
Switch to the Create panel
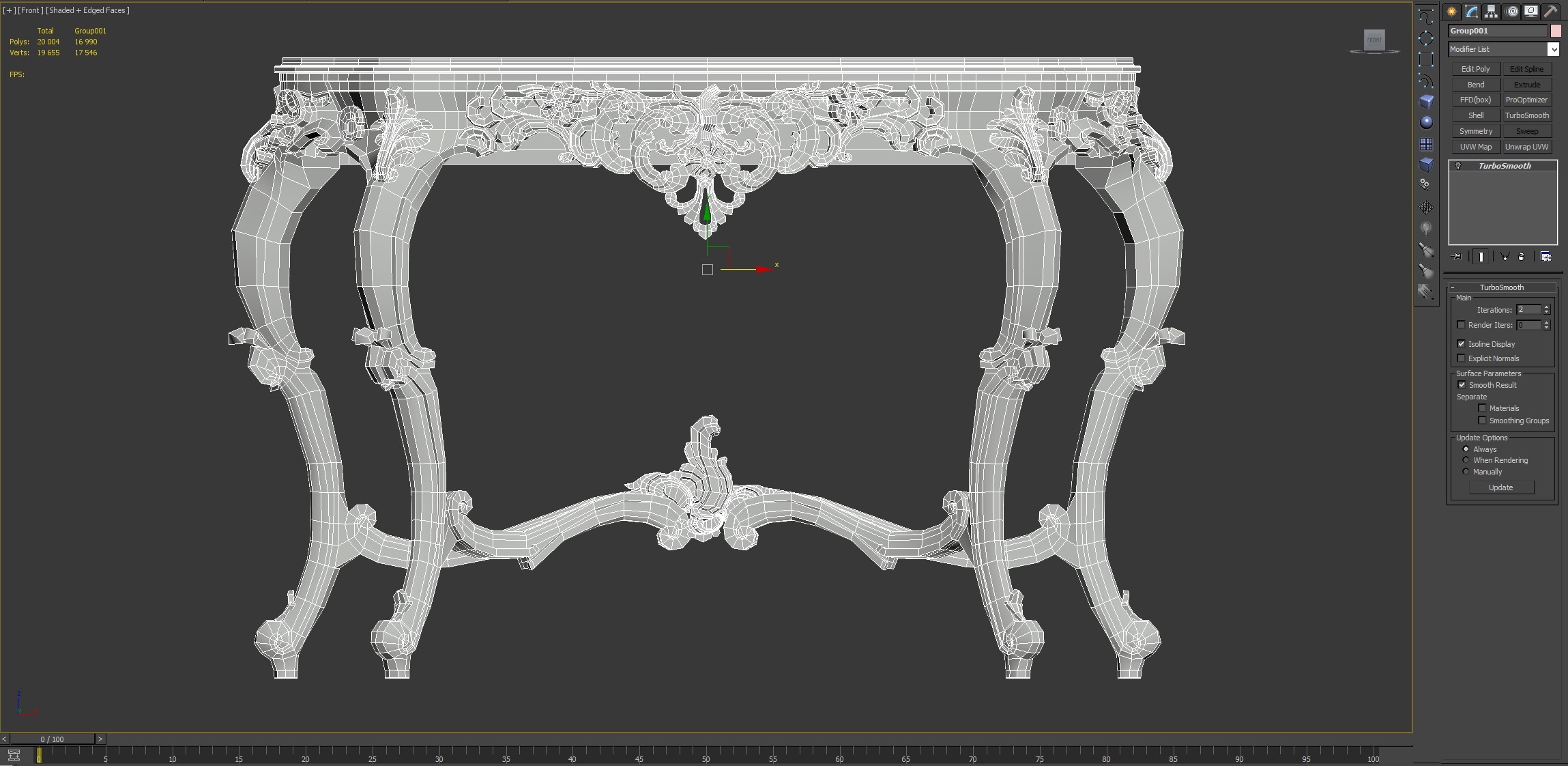(1451, 11)
